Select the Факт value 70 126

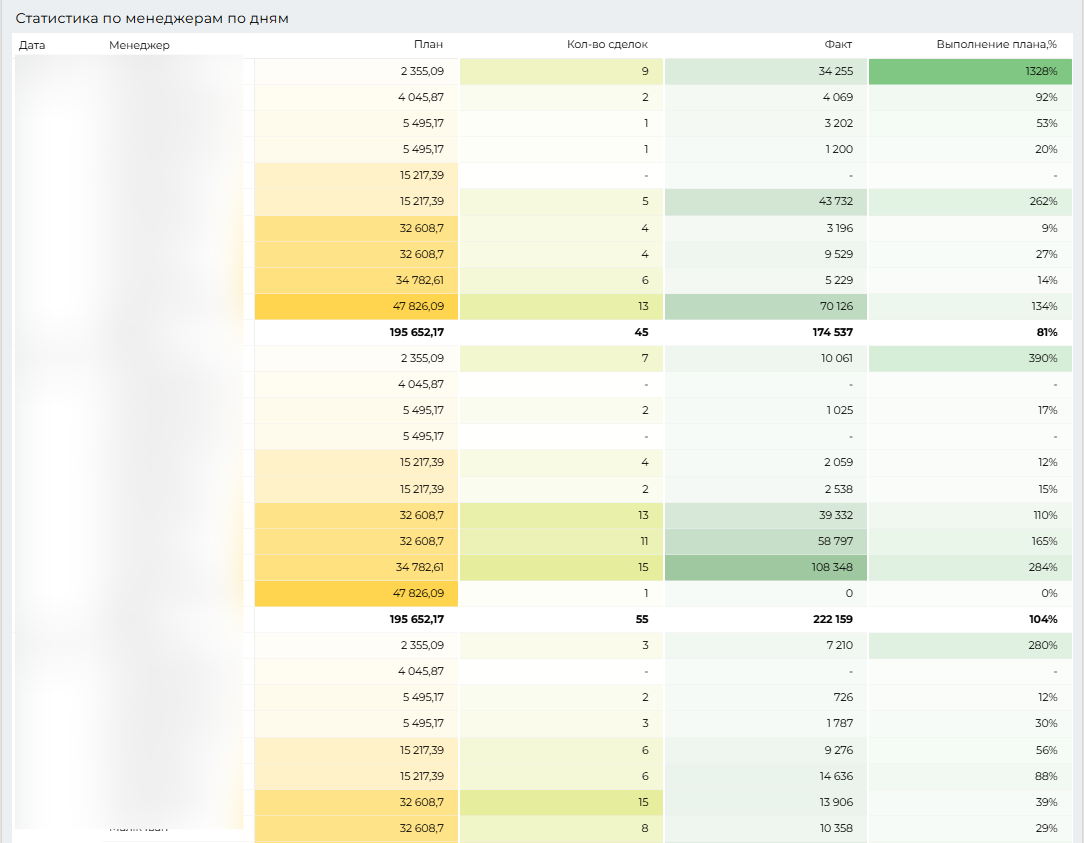pyautogui.click(x=765, y=306)
